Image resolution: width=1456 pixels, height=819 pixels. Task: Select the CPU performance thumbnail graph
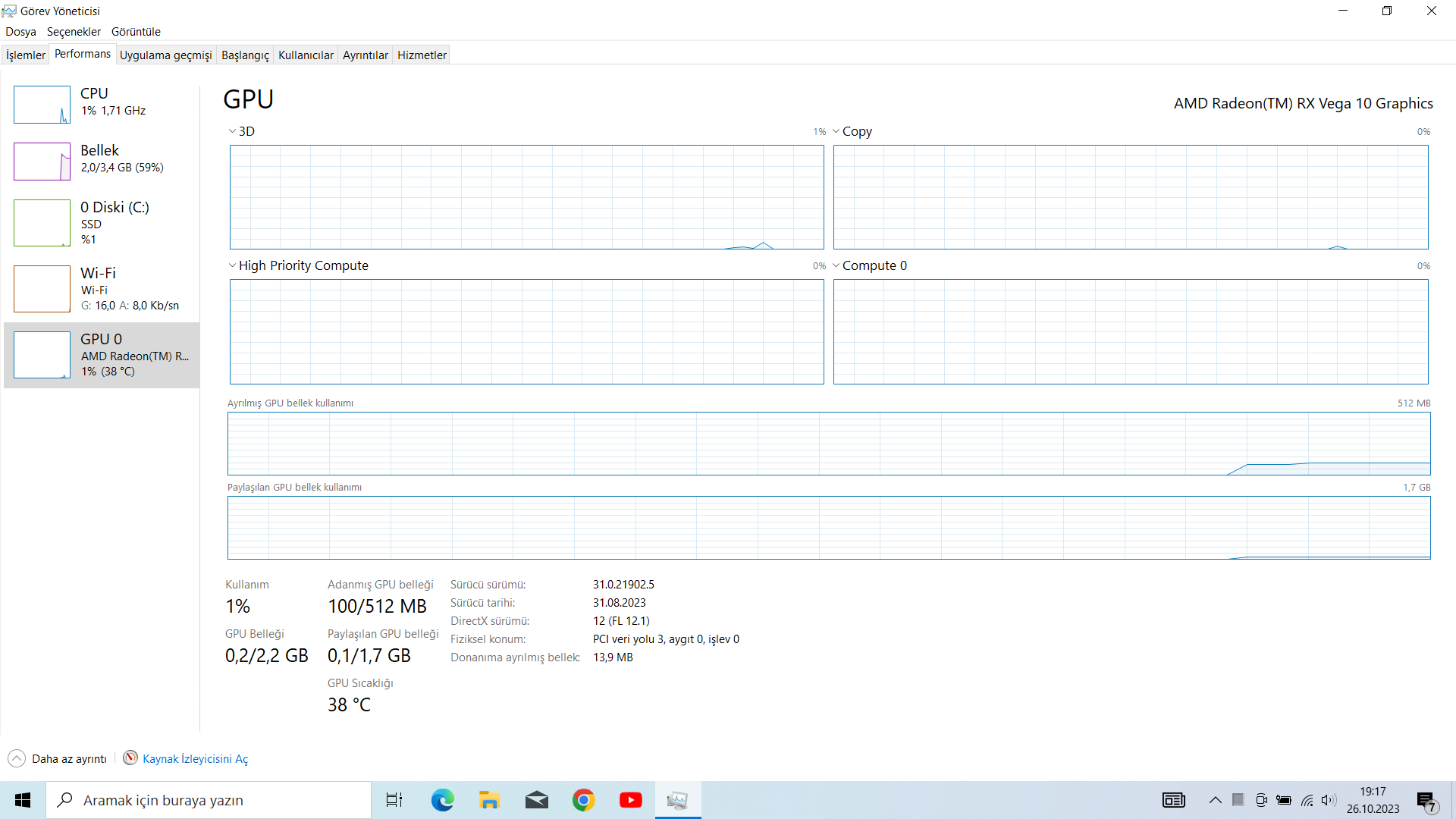pyautogui.click(x=42, y=105)
